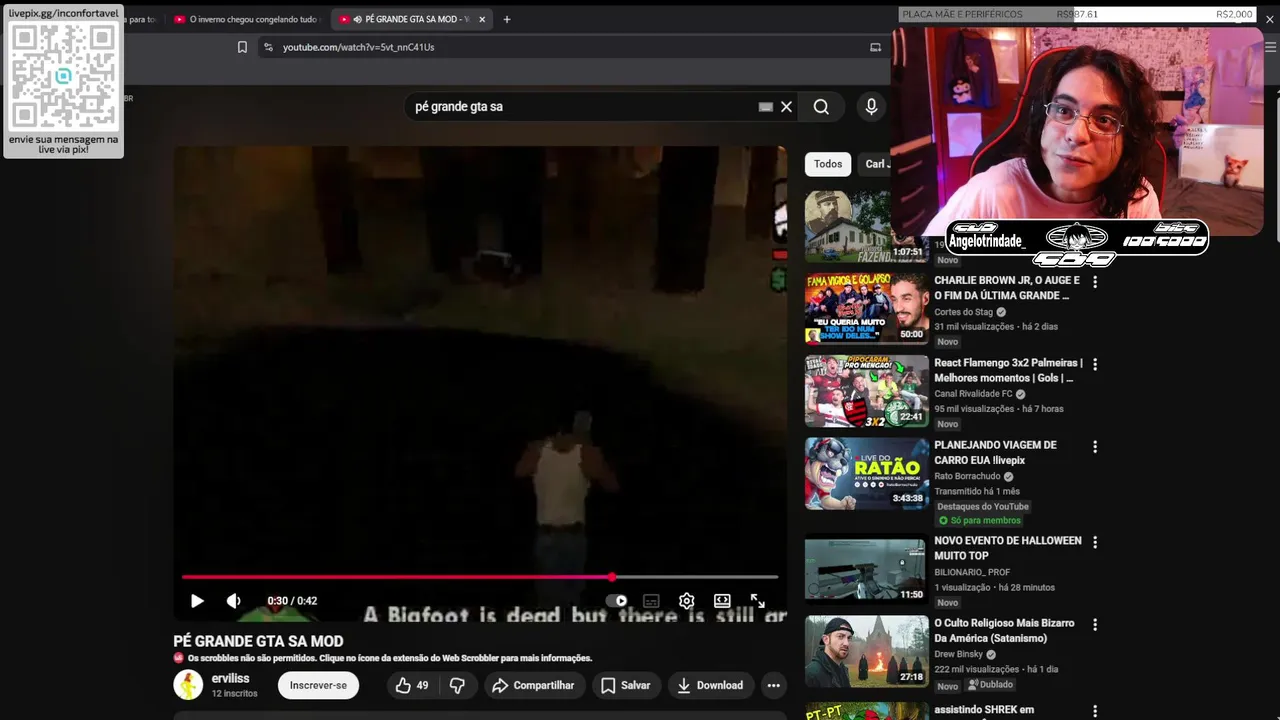Screen dimensions: 1280x720
Task: Switch to the "O inverno chegou congelando tudo" tab
Action: click(x=246, y=19)
